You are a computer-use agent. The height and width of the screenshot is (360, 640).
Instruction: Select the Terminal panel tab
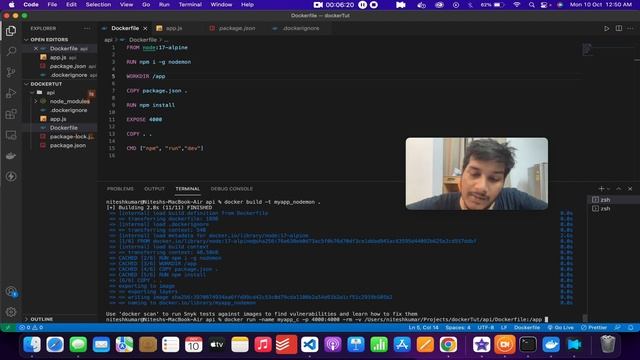point(187,189)
